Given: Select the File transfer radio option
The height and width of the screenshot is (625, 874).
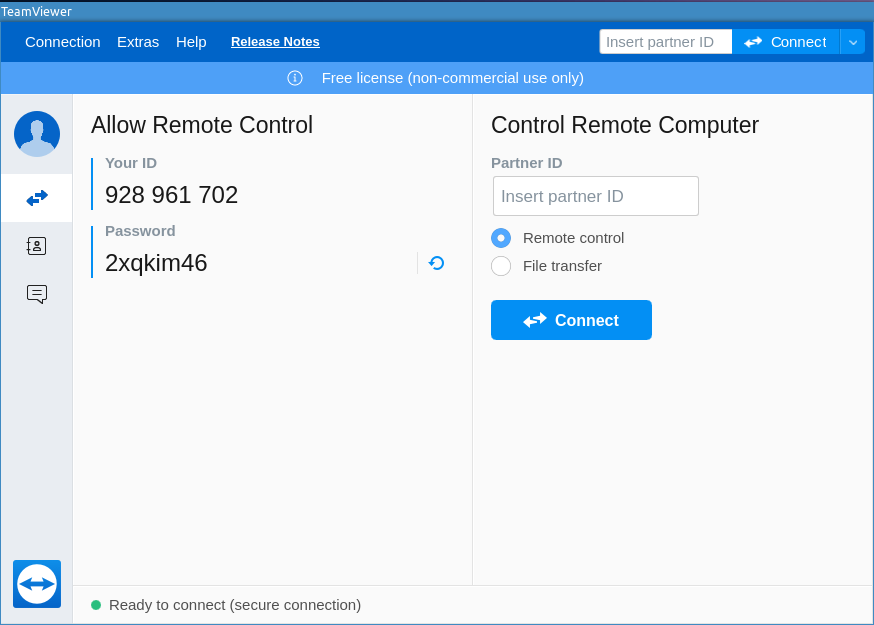Looking at the screenshot, I should 501,266.
